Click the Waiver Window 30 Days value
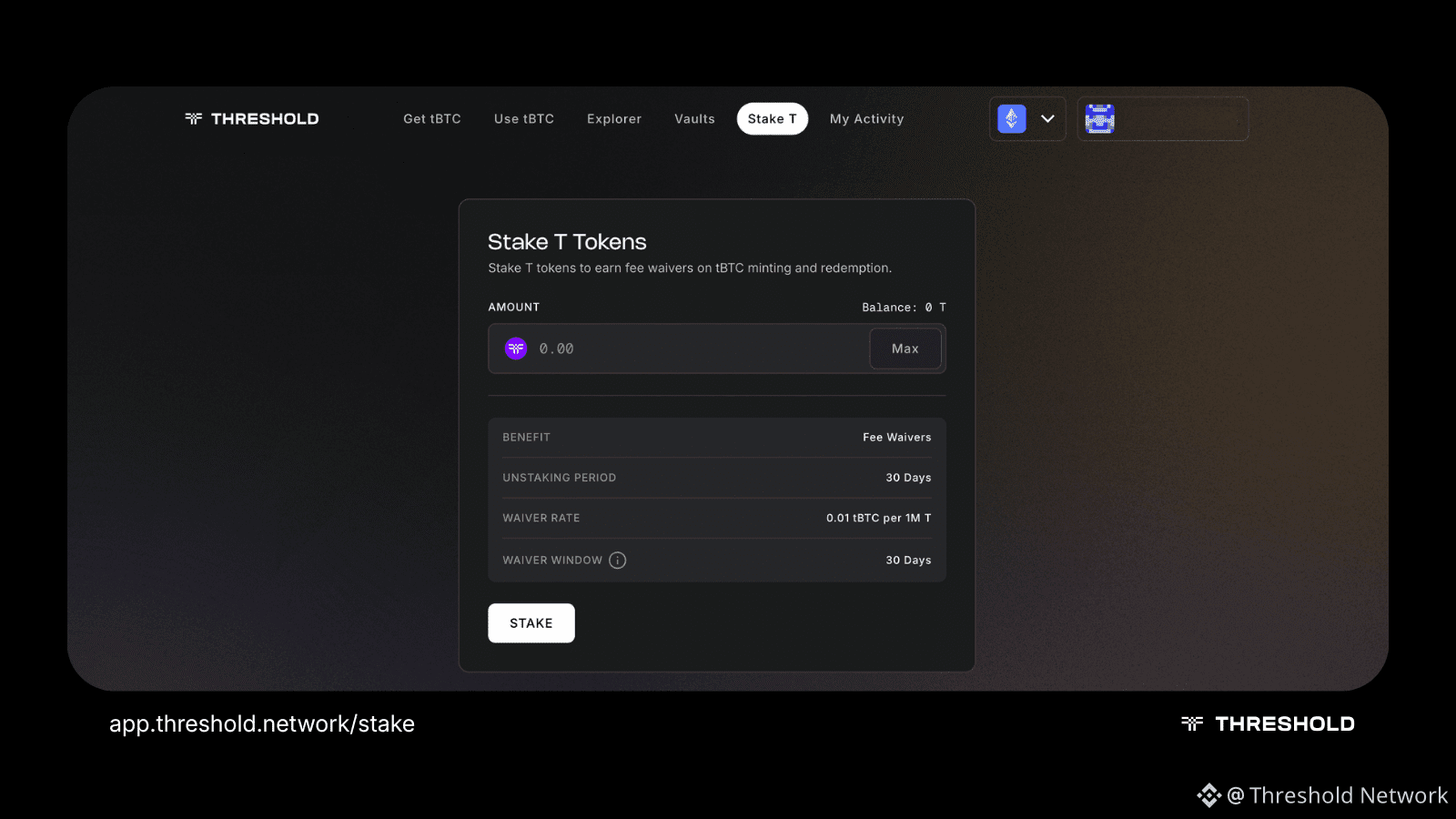 (x=909, y=561)
